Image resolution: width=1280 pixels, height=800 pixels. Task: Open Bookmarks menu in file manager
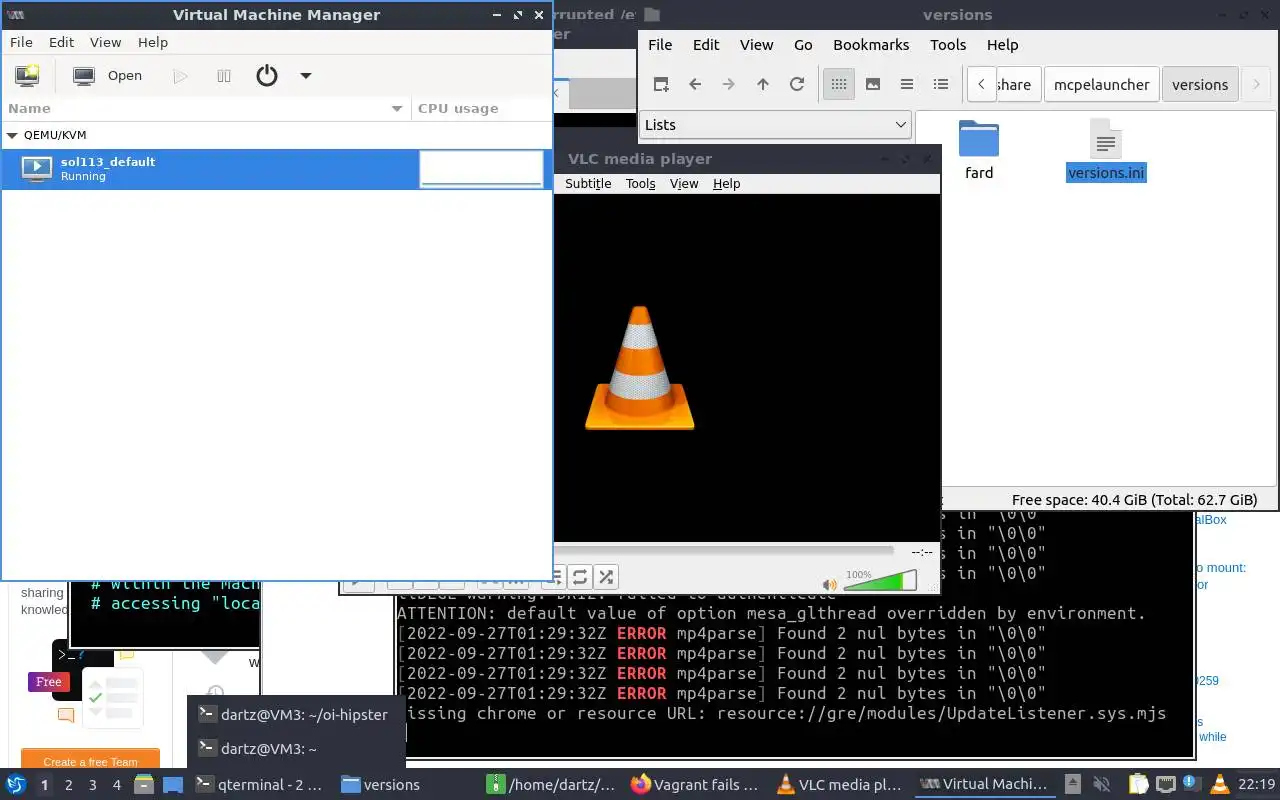click(871, 44)
